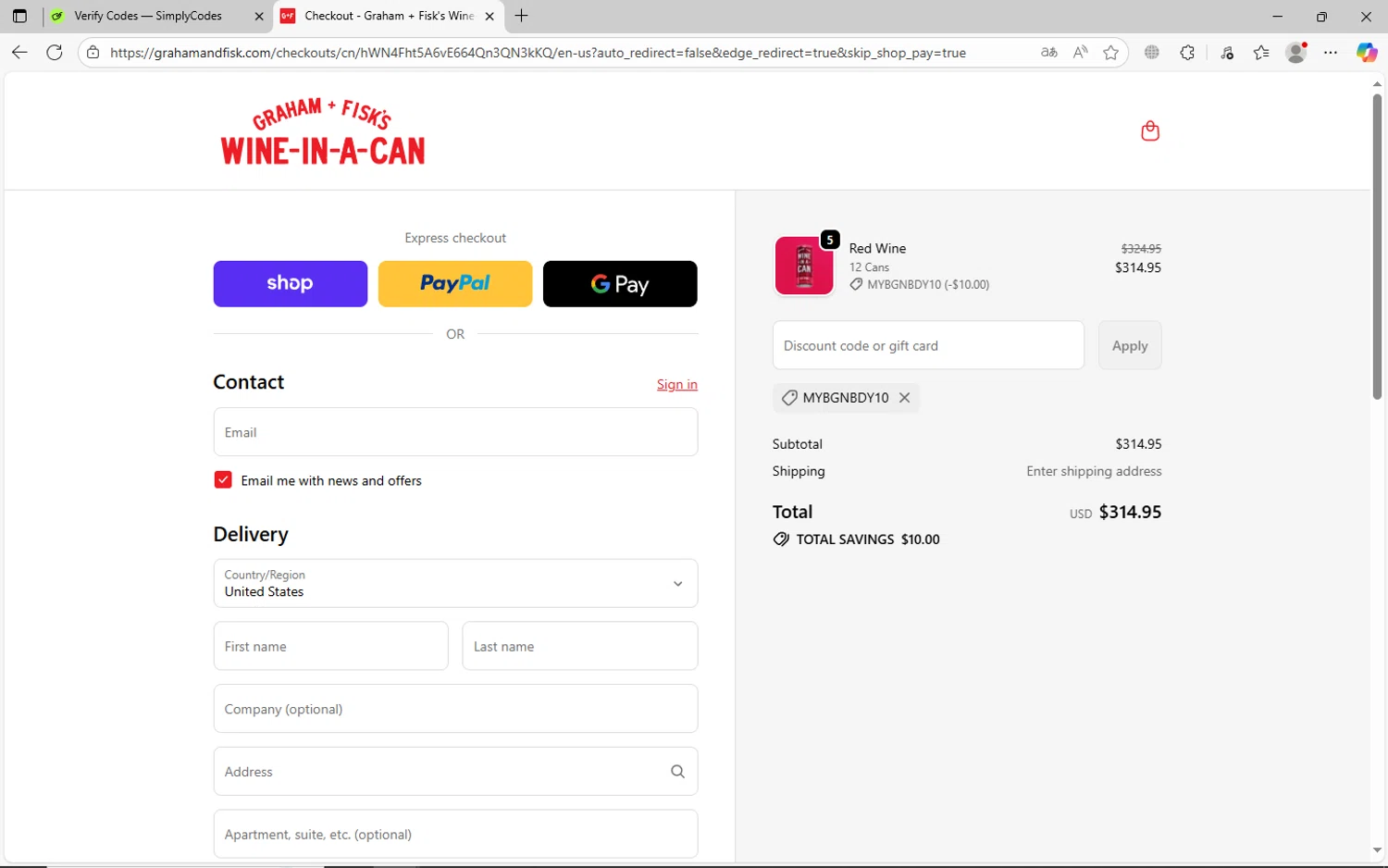View site information lock icon
1388x868 pixels.
(x=93, y=53)
